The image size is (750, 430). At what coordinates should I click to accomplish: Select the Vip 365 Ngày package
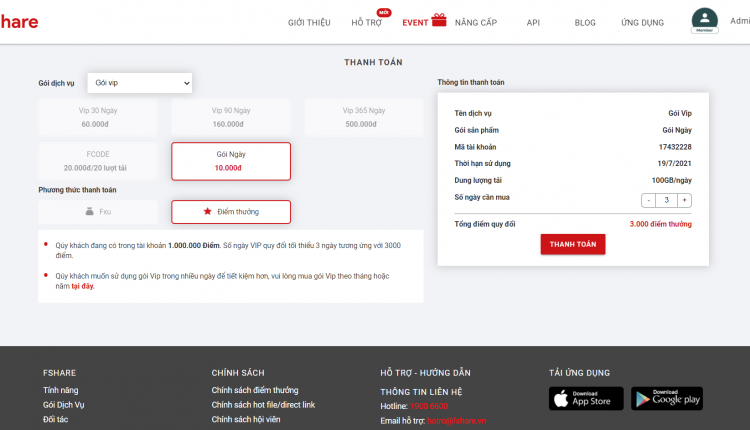click(364, 117)
